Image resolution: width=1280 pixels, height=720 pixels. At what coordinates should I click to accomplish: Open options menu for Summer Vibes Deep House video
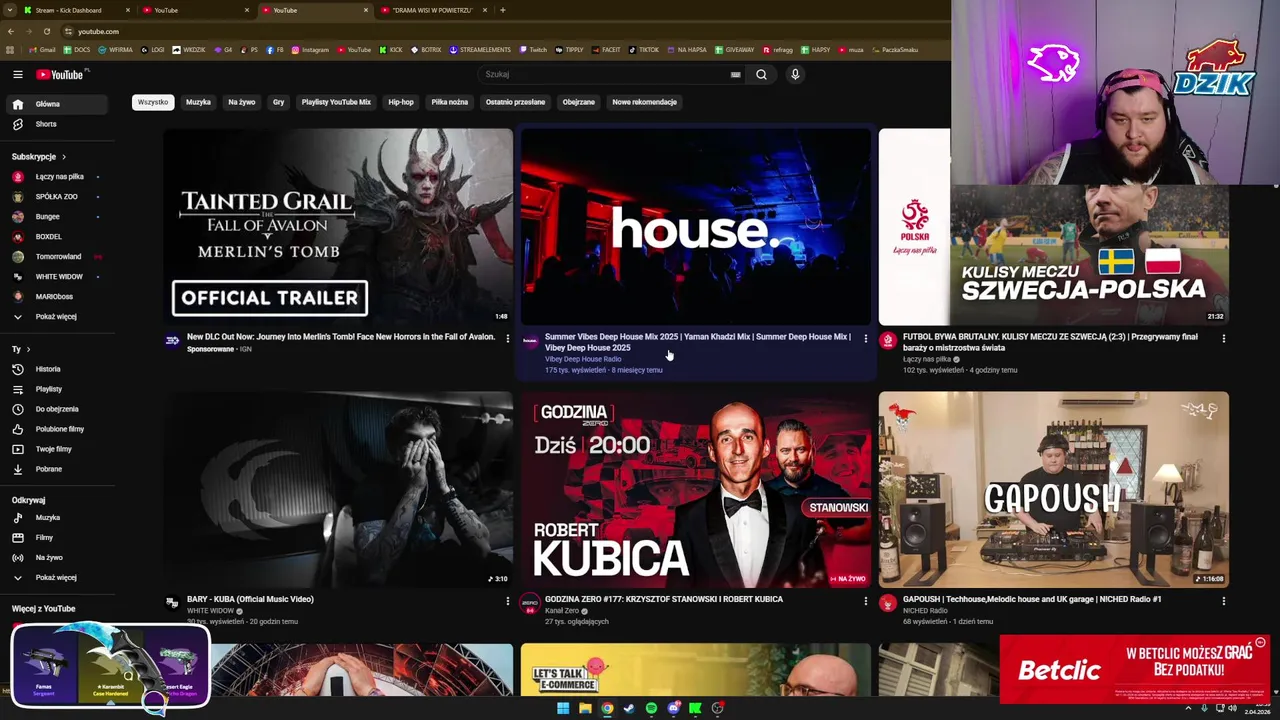click(x=866, y=339)
